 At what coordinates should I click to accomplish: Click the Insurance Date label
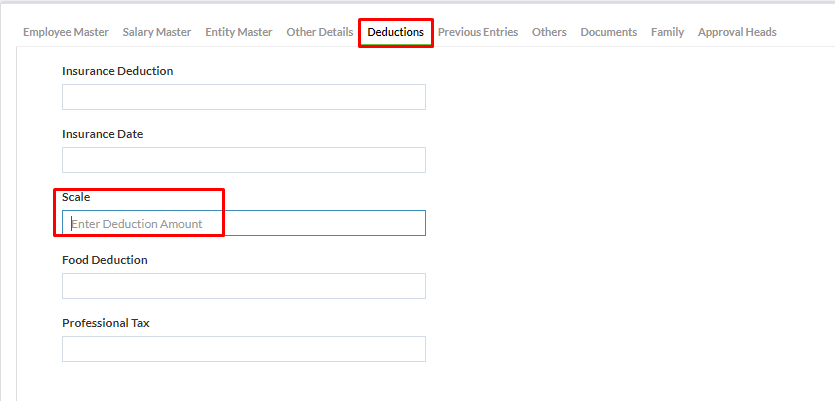(103, 134)
